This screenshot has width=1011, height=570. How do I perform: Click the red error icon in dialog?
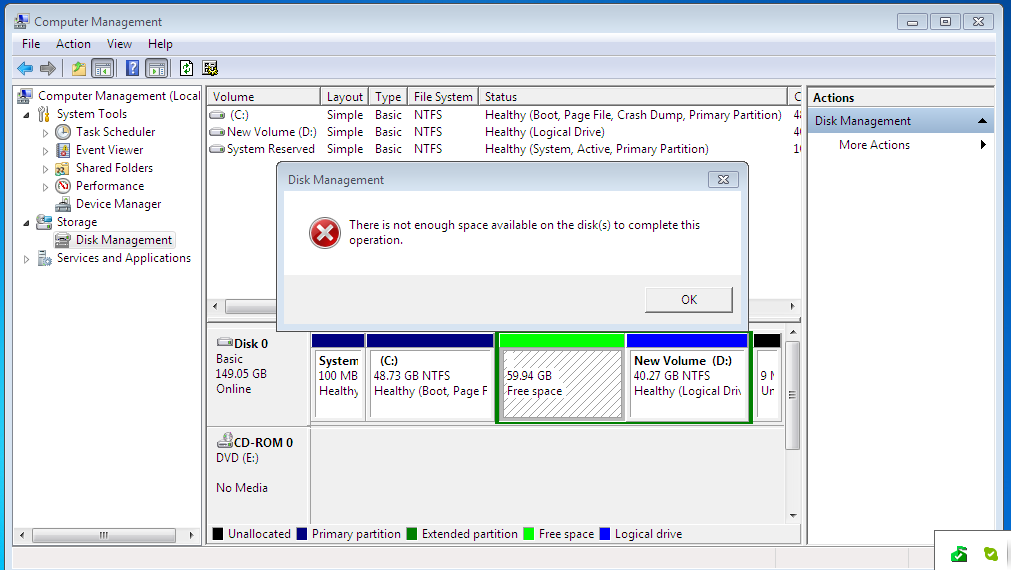pyautogui.click(x=324, y=233)
